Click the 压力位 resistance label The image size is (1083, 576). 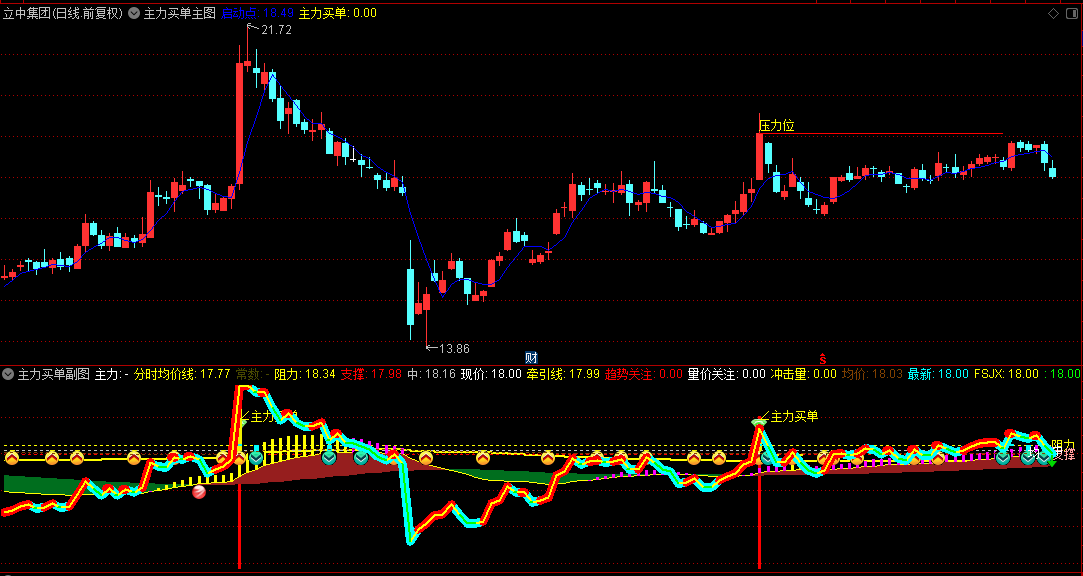click(x=777, y=126)
